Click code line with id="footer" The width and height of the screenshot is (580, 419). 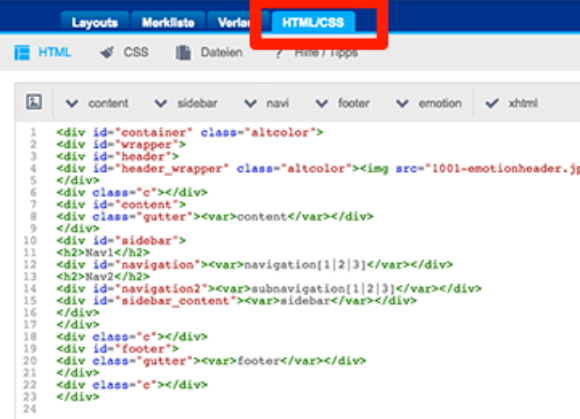click(117, 349)
